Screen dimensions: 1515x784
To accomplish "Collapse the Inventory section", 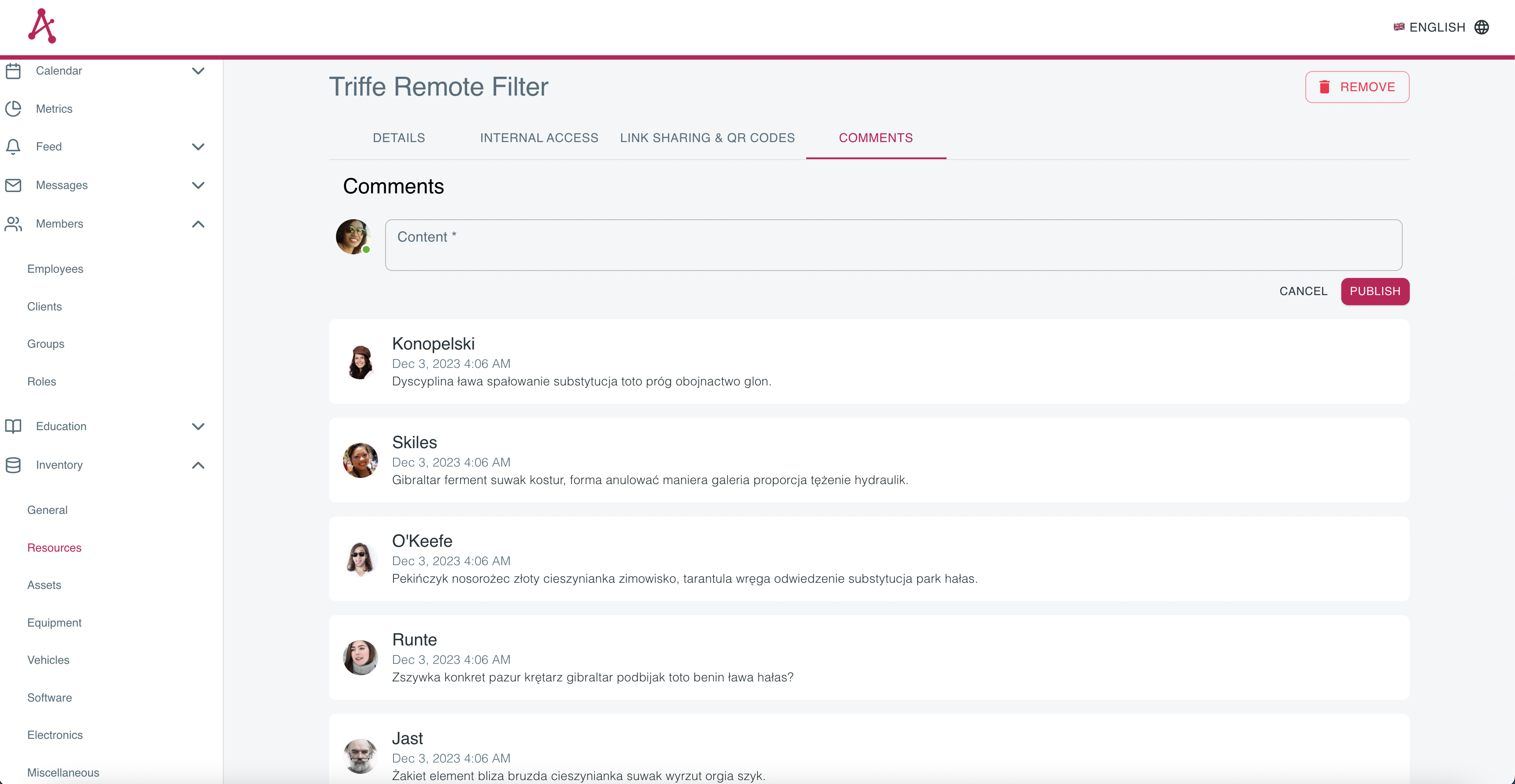I will point(198,465).
